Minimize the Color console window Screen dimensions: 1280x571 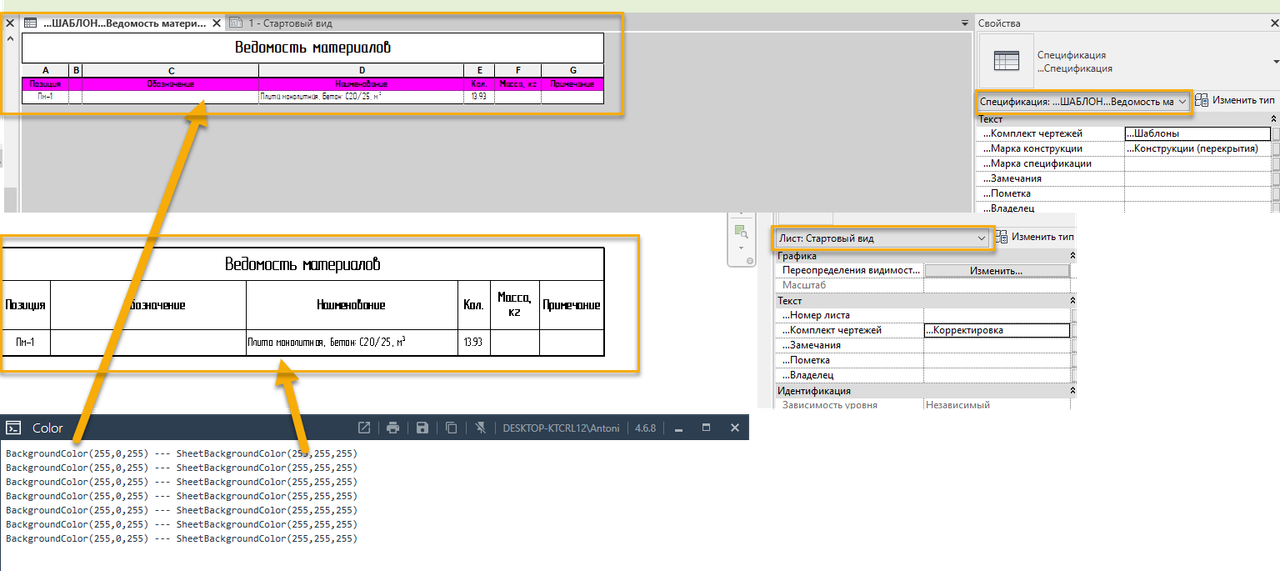[x=678, y=428]
